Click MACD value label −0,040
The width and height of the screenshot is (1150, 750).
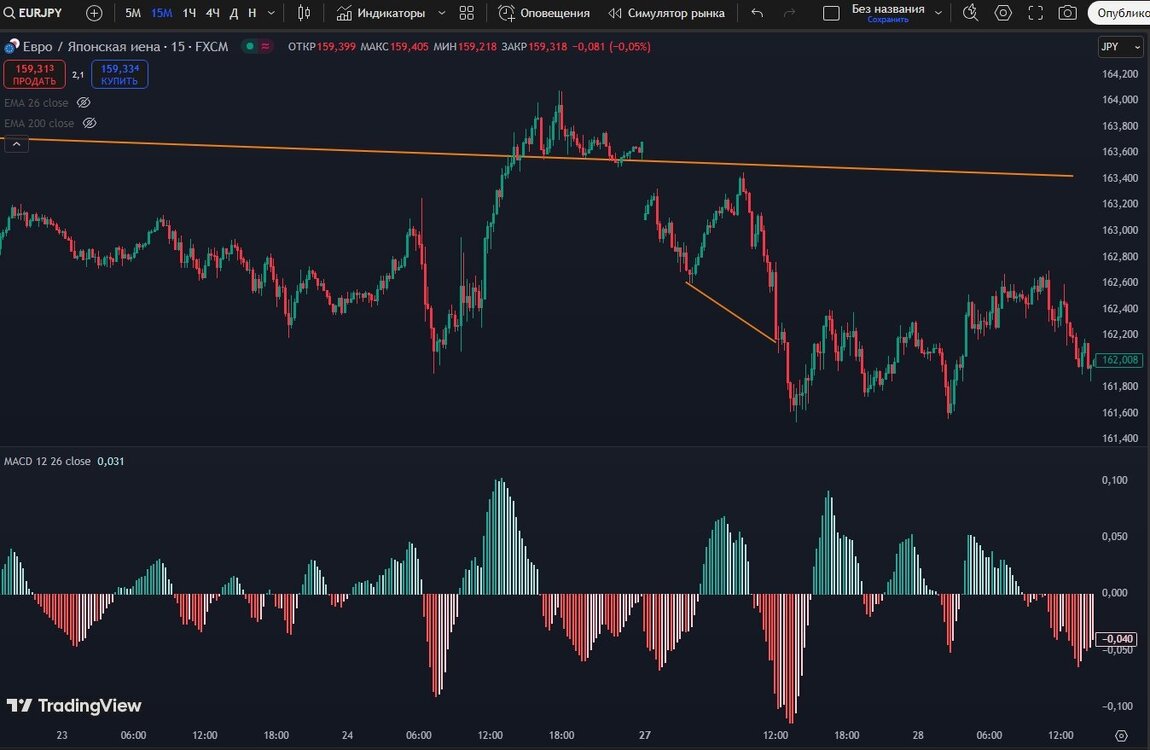[1116, 639]
